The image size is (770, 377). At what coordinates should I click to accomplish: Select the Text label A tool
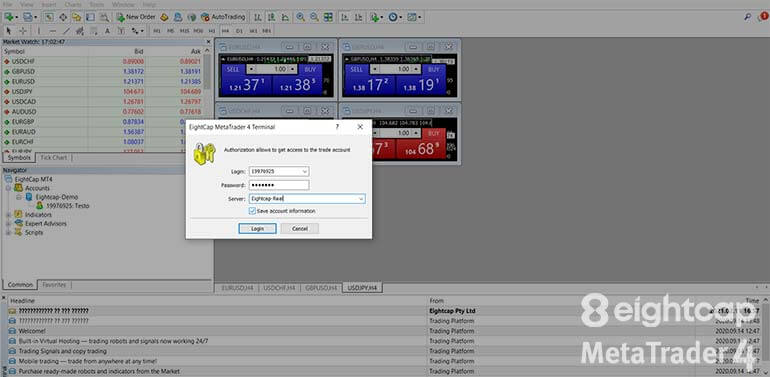(x=107, y=30)
